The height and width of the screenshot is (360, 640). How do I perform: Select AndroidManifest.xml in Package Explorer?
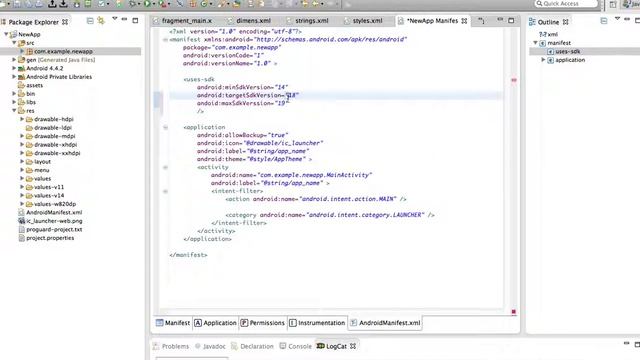[54, 213]
